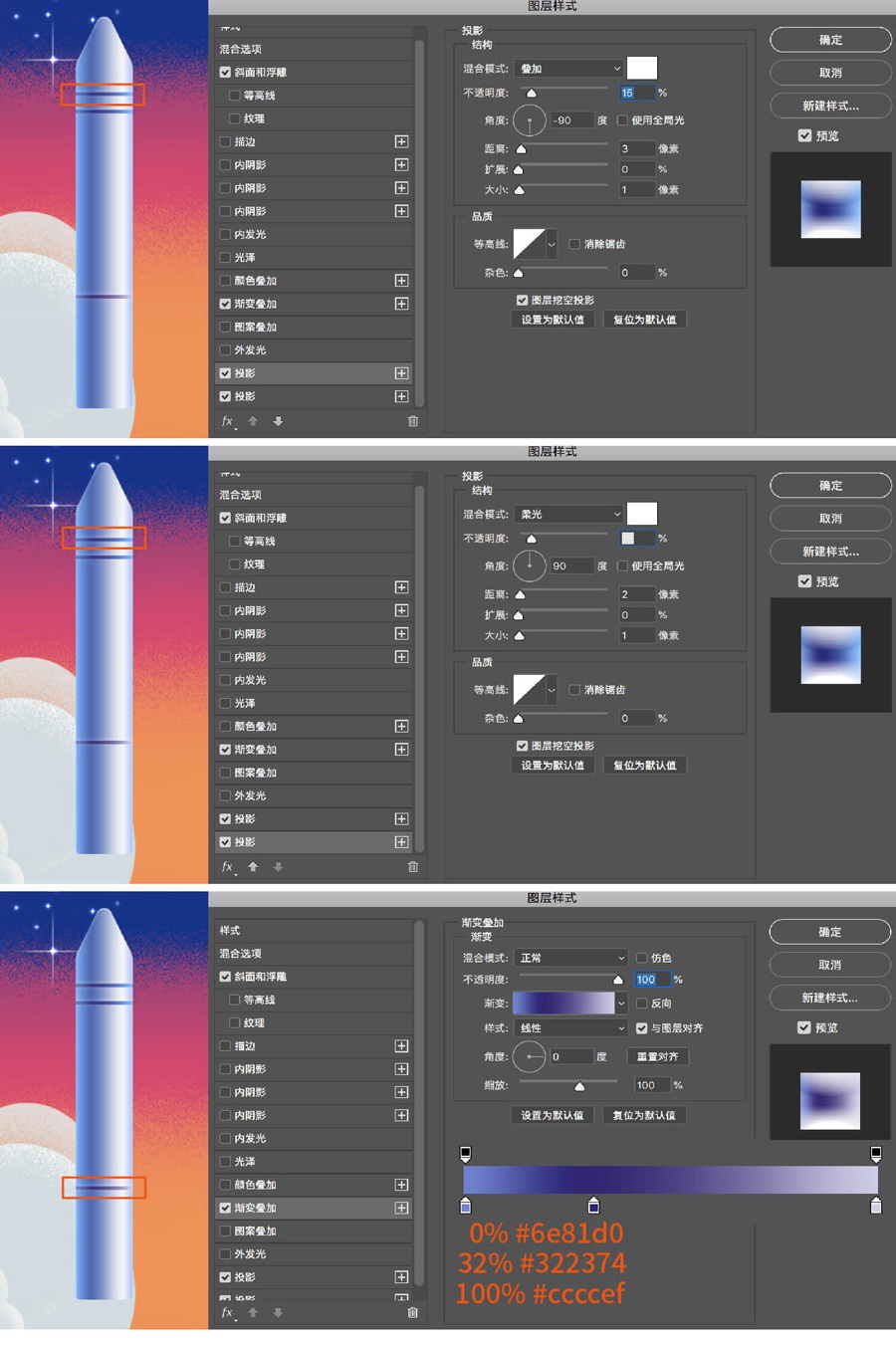Screen dimensions: 896x1346
Task: Select 外发光 row in bottom dialog
Action: click(x=314, y=1254)
